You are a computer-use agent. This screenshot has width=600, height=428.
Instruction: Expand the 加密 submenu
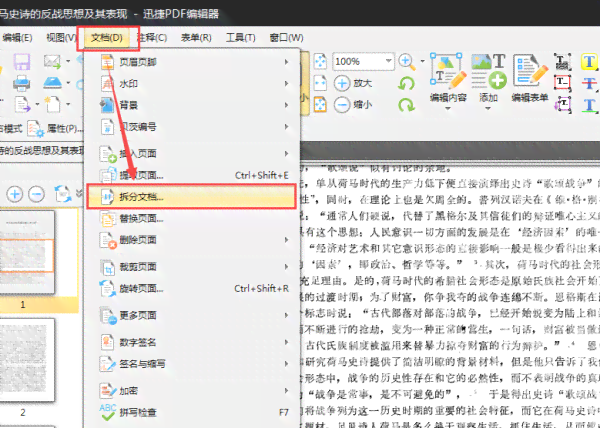coord(191,391)
